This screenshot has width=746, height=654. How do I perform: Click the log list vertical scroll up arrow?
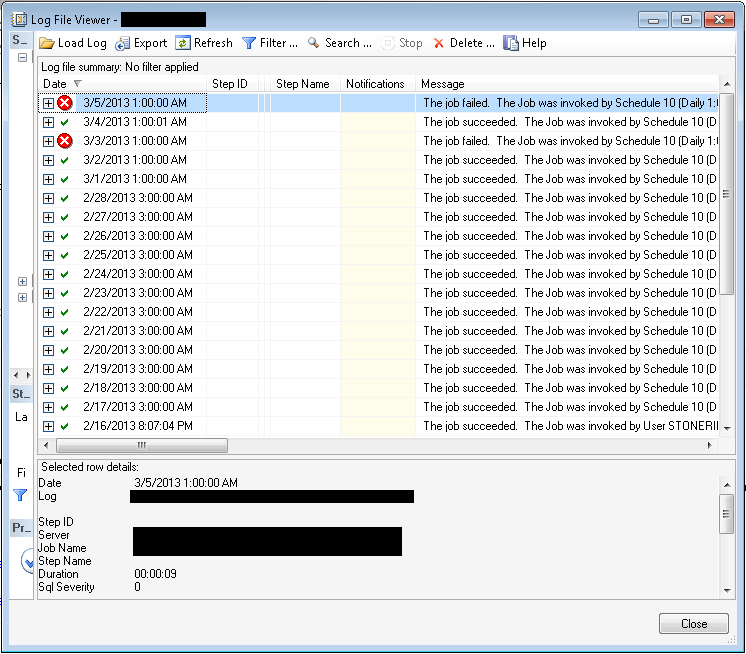[726, 84]
